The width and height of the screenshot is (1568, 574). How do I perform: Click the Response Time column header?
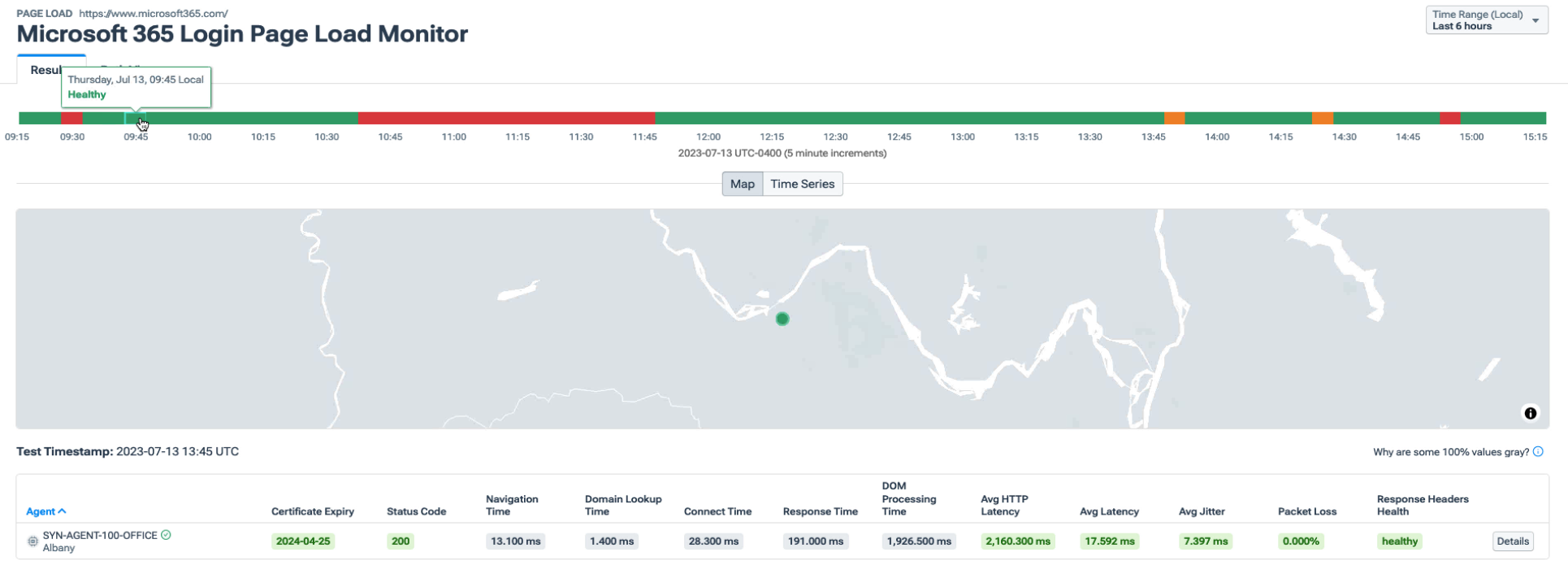coord(821,511)
